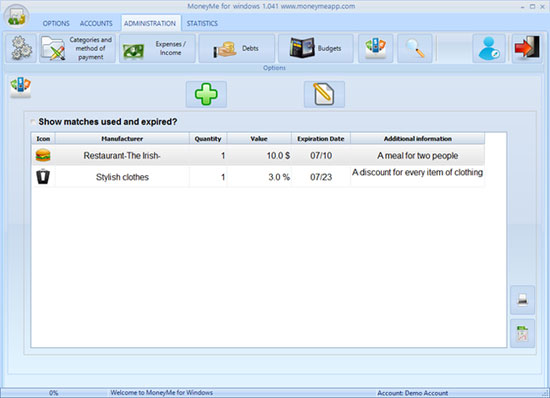Screen dimensions: 550x398
Task: Select the Stylish clothes row
Action: (258, 177)
